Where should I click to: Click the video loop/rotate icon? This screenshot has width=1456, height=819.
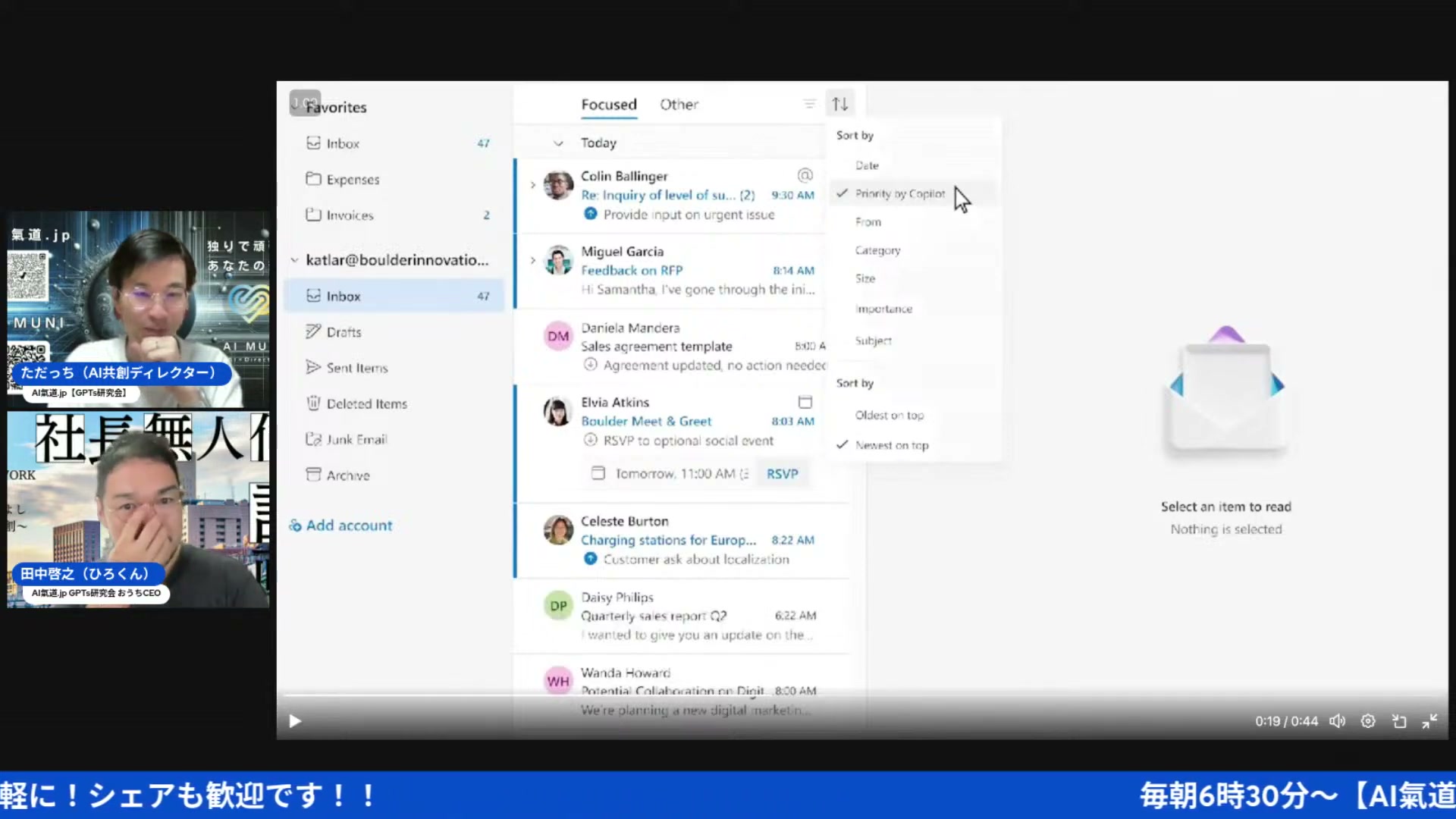click(x=1399, y=721)
